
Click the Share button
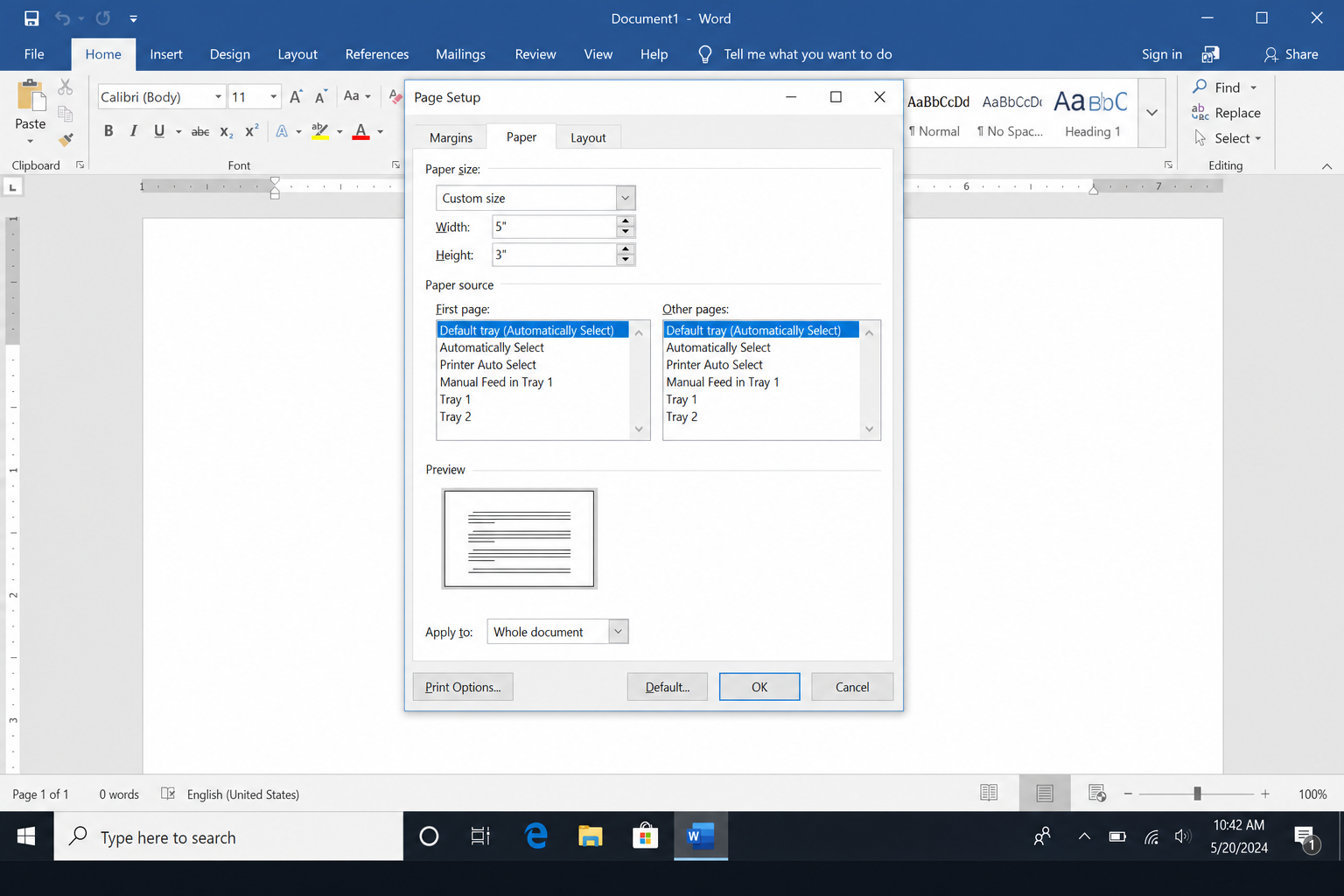pyautogui.click(x=1291, y=54)
